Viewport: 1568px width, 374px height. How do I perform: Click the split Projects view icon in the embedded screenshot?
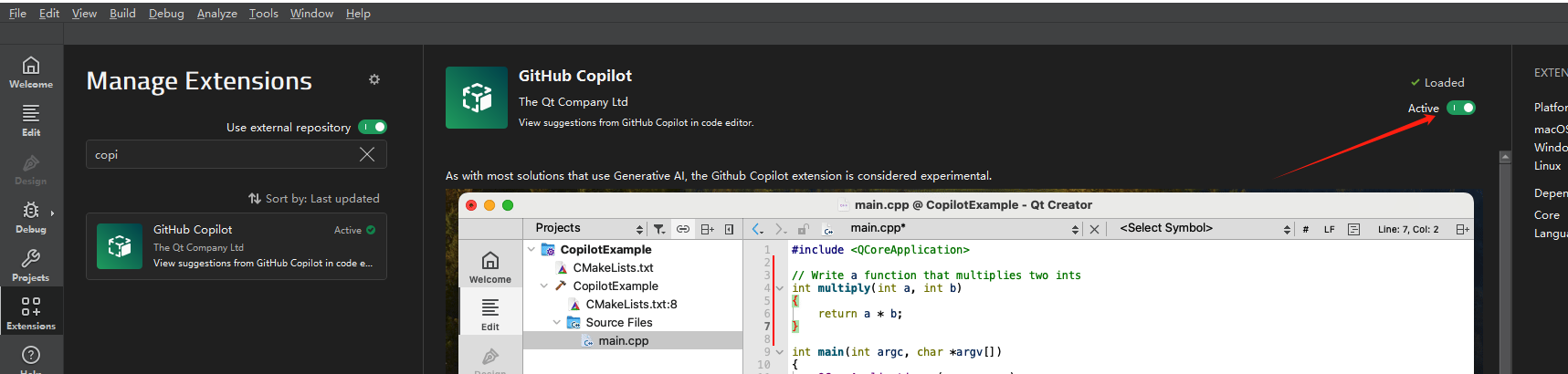[708, 229]
